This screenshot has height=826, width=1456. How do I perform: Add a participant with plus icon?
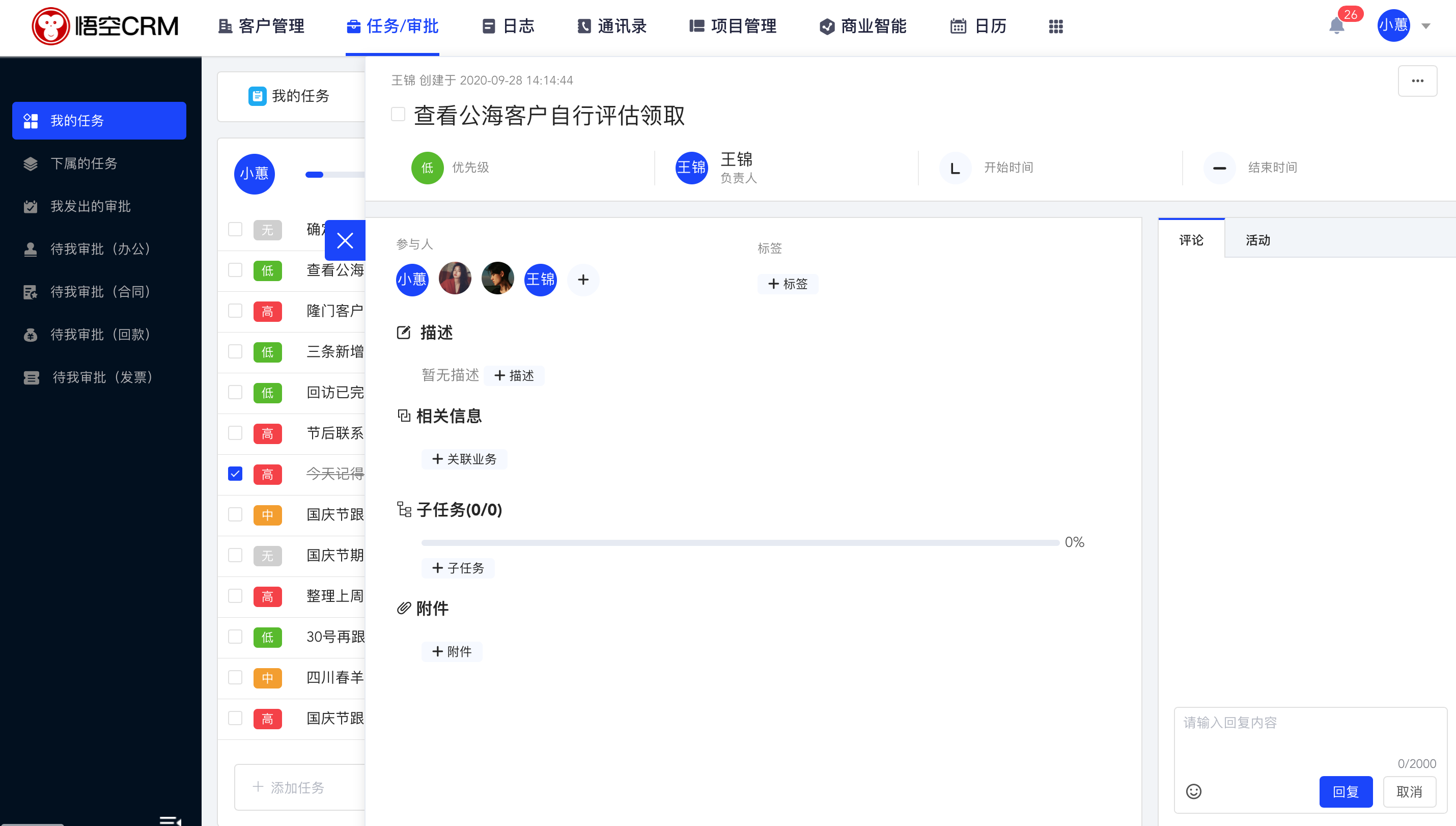(x=583, y=279)
